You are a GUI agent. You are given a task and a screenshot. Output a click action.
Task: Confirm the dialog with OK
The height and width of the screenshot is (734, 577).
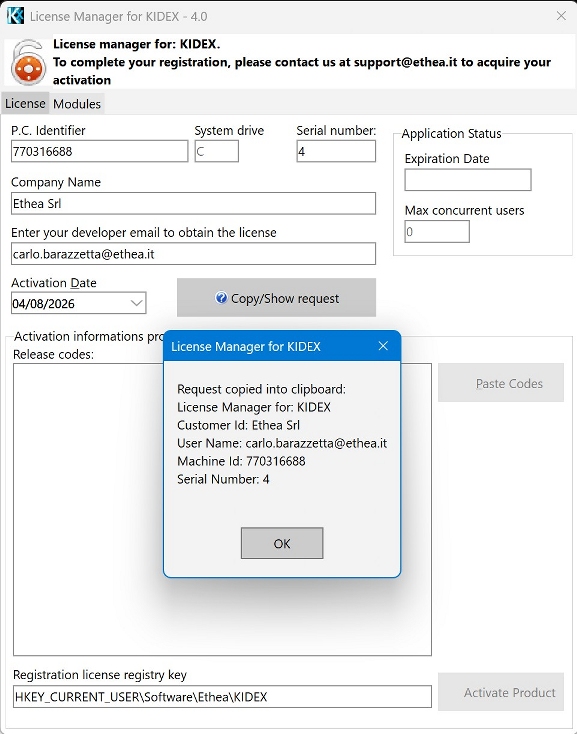pyautogui.click(x=282, y=543)
